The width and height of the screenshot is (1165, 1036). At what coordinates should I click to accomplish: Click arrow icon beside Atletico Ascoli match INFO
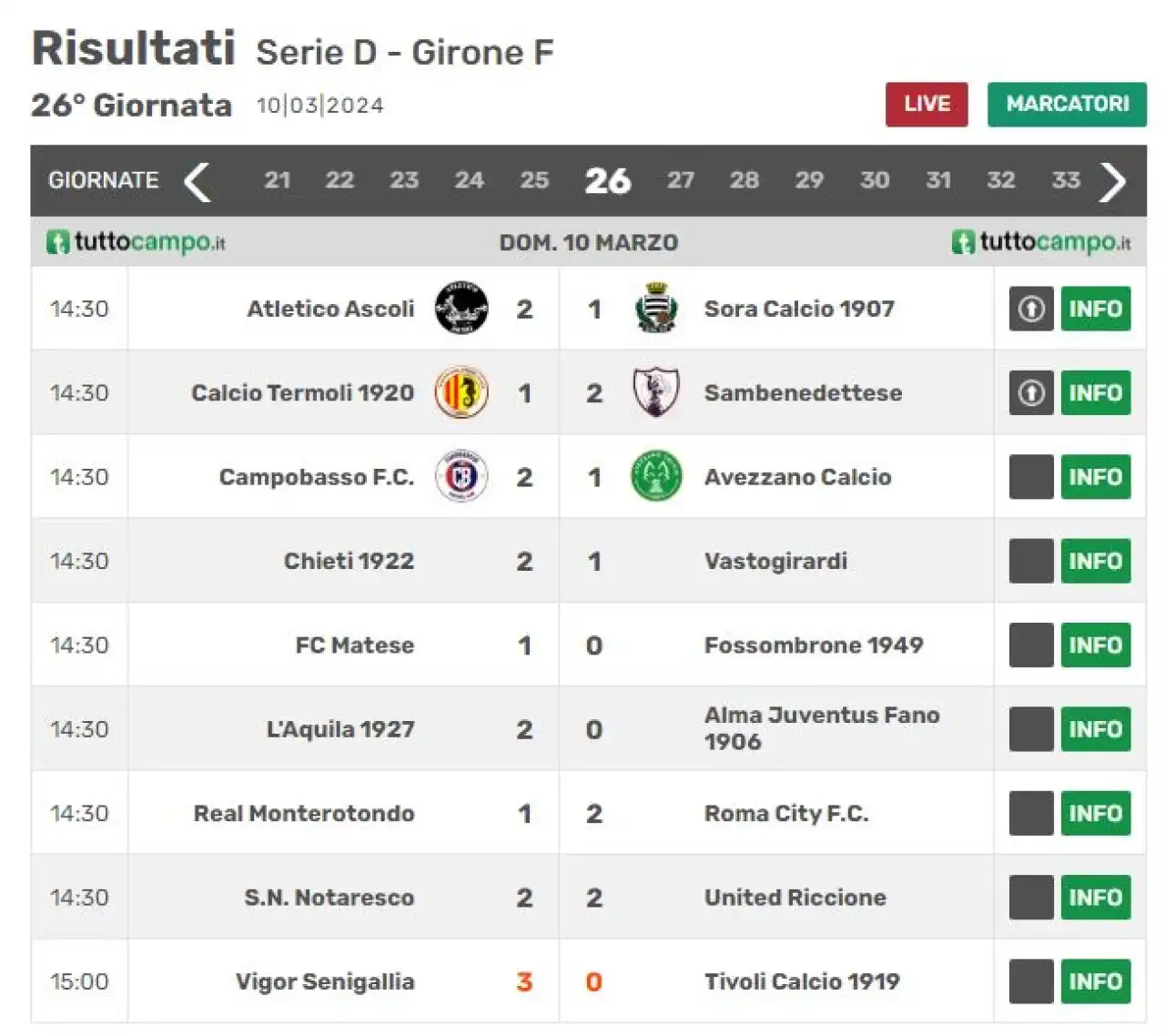pos(1031,309)
